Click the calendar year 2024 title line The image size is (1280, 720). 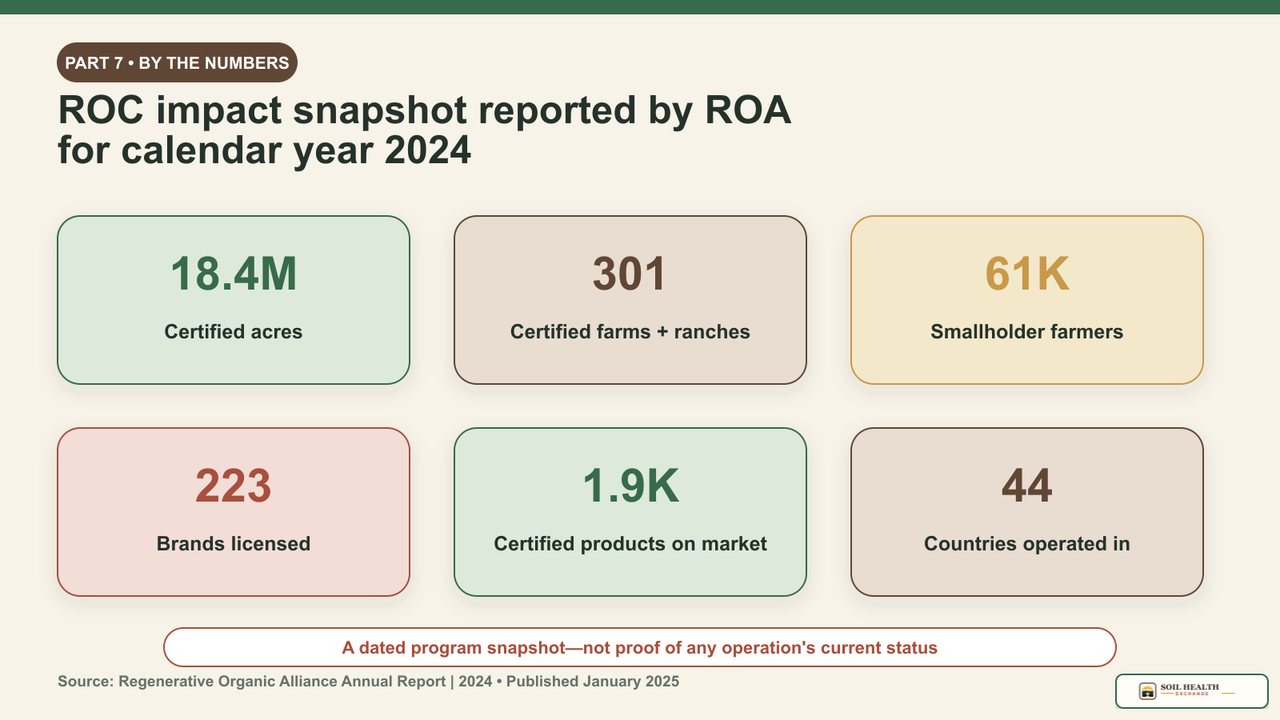click(264, 151)
